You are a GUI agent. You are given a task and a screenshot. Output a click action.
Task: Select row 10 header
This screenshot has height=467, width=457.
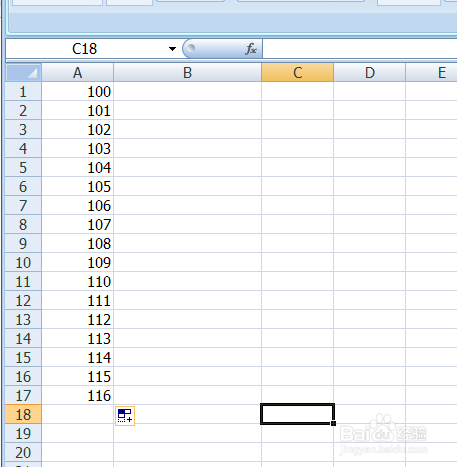click(x=23, y=262)
